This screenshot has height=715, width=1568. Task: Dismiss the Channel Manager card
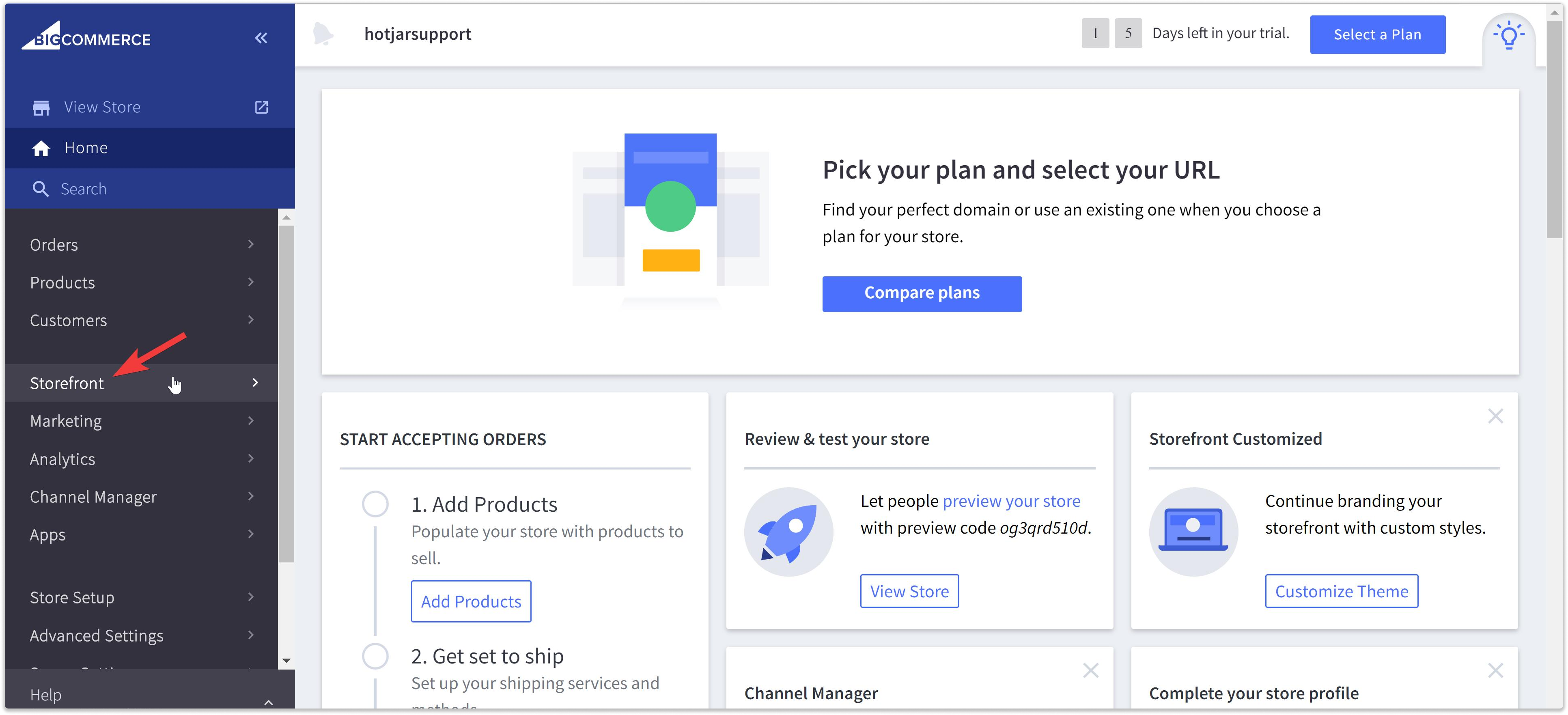click(1090, 670)
